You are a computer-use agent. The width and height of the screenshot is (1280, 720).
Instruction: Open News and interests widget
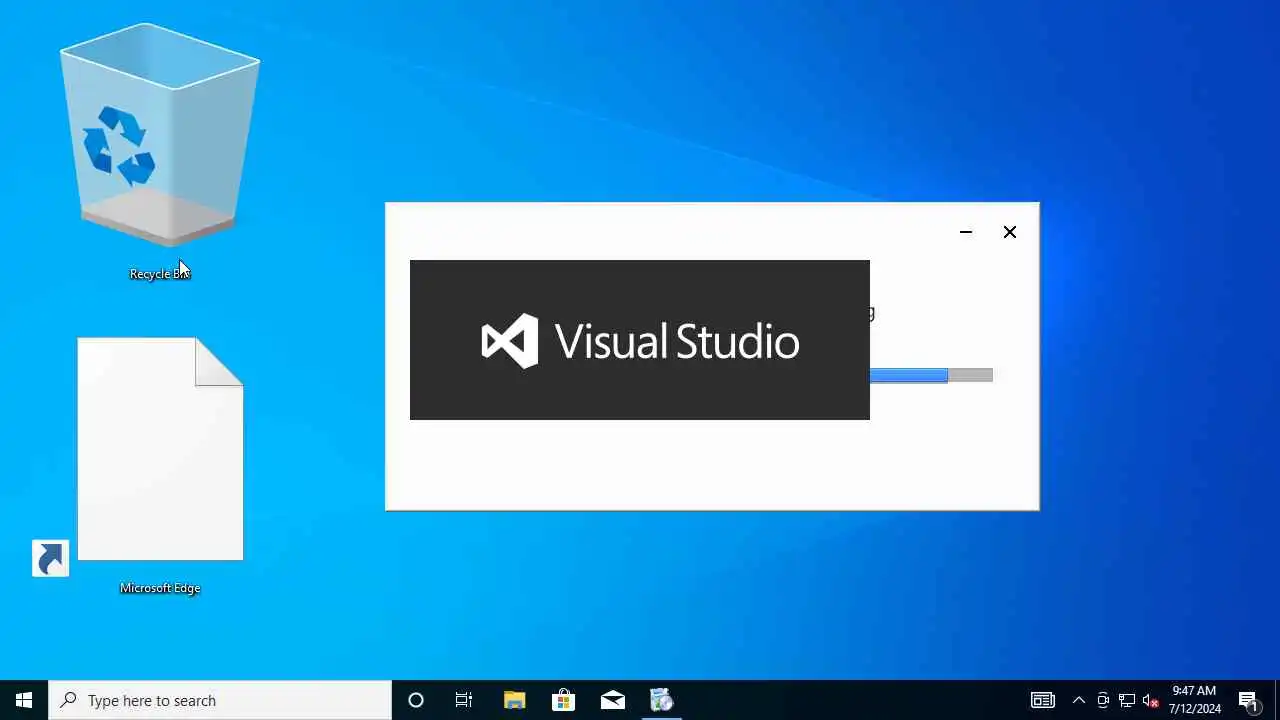[x=1043, y=700]
